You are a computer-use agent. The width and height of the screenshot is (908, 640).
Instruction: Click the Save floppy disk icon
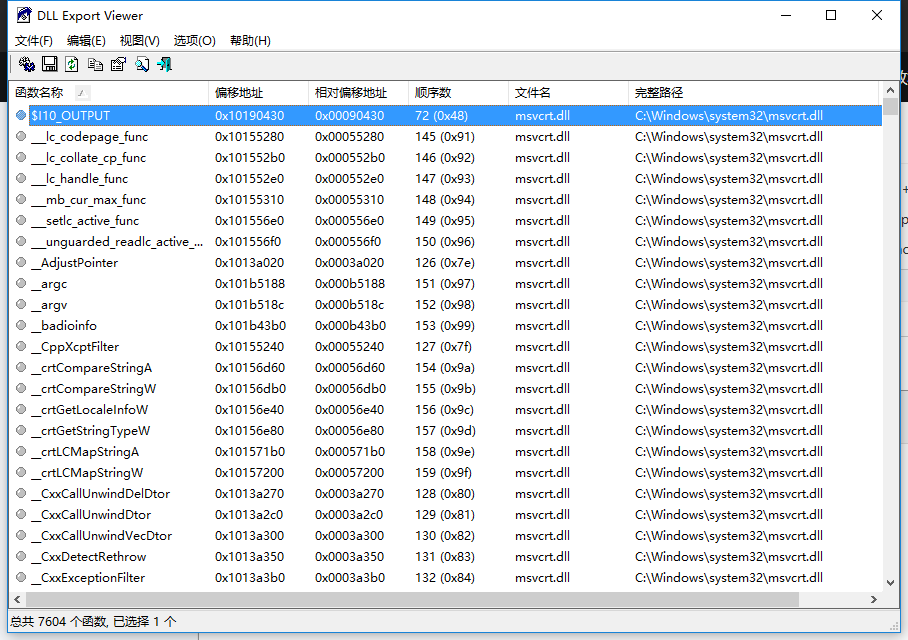[50, 64]
